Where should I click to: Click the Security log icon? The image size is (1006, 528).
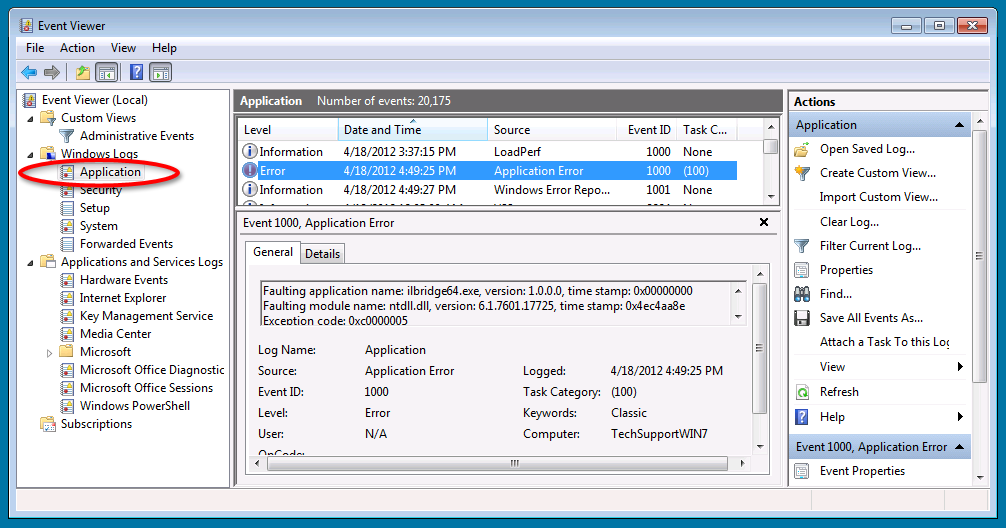click(67, 191)
